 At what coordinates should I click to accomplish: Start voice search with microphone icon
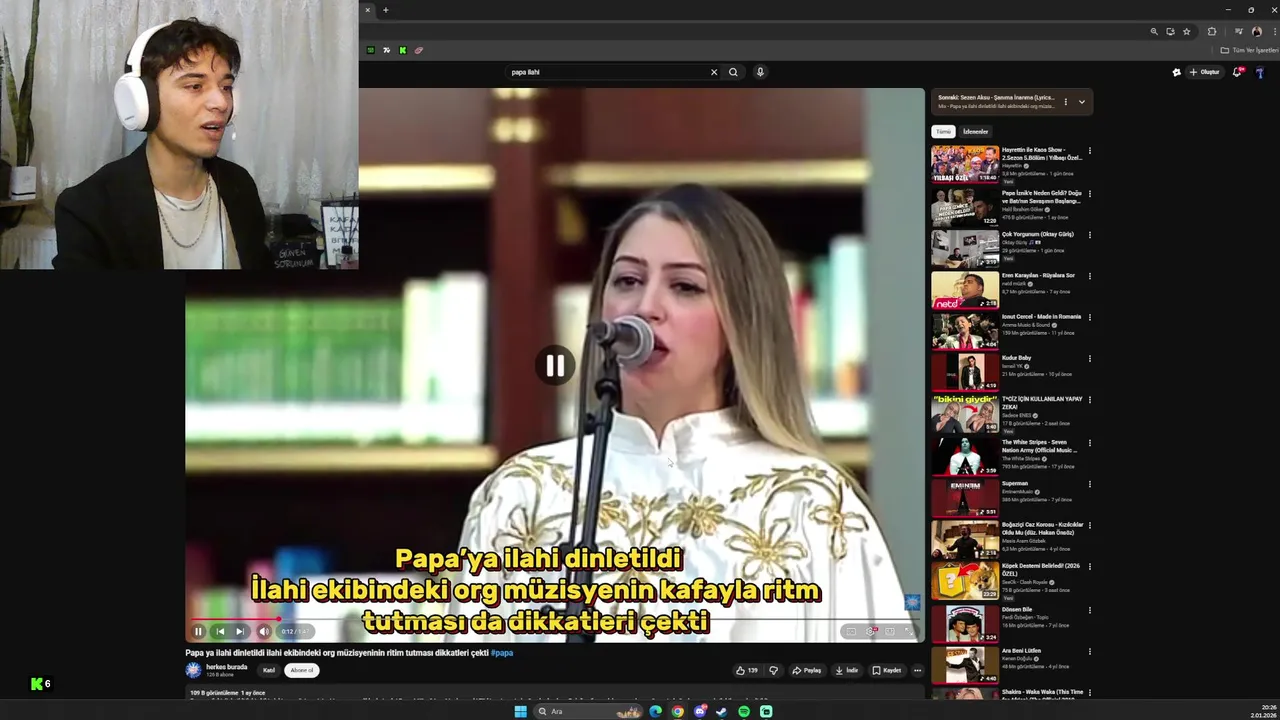(760, 72)
